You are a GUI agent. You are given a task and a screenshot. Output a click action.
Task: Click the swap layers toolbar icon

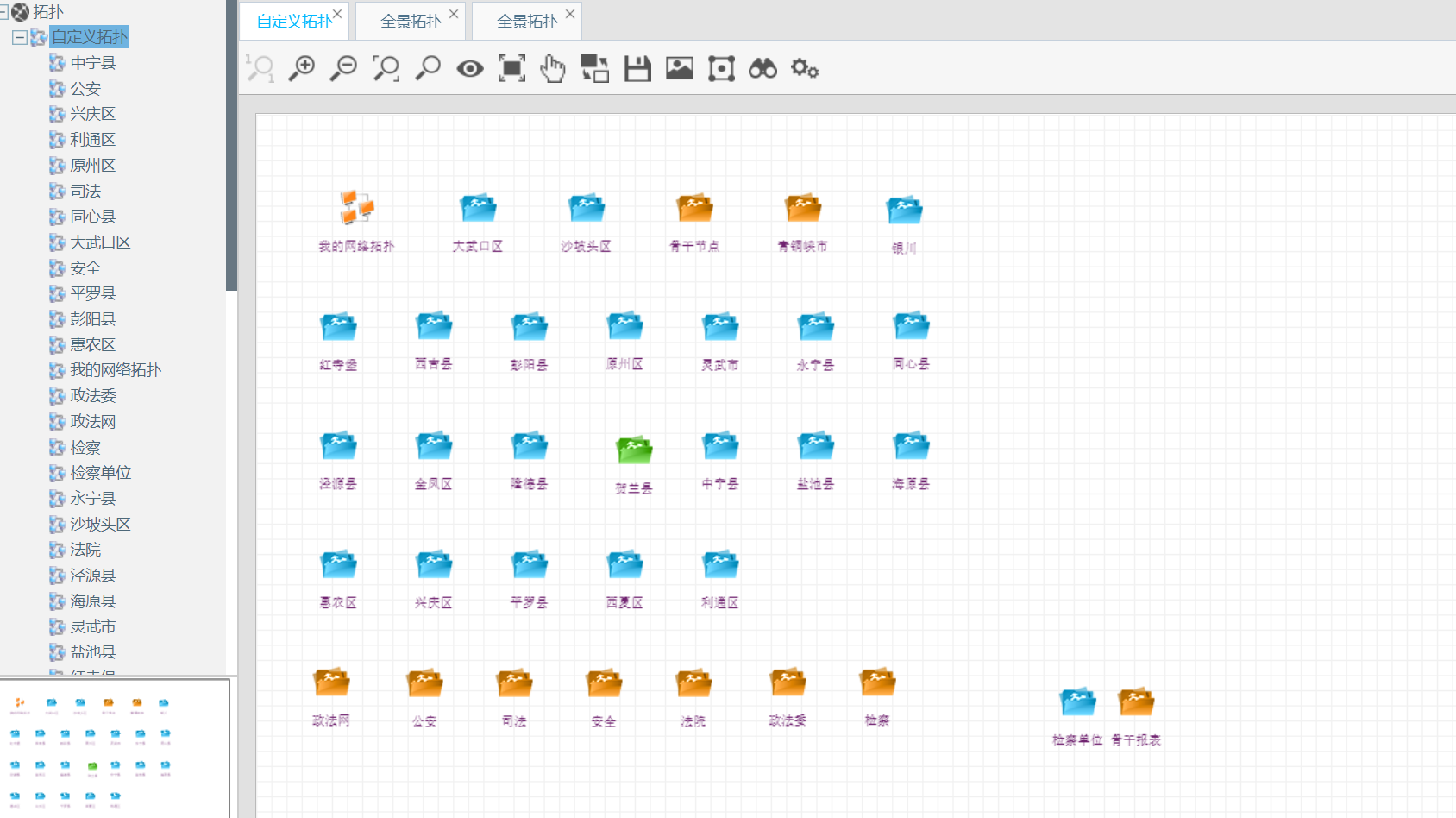click(x=595, y=68)
